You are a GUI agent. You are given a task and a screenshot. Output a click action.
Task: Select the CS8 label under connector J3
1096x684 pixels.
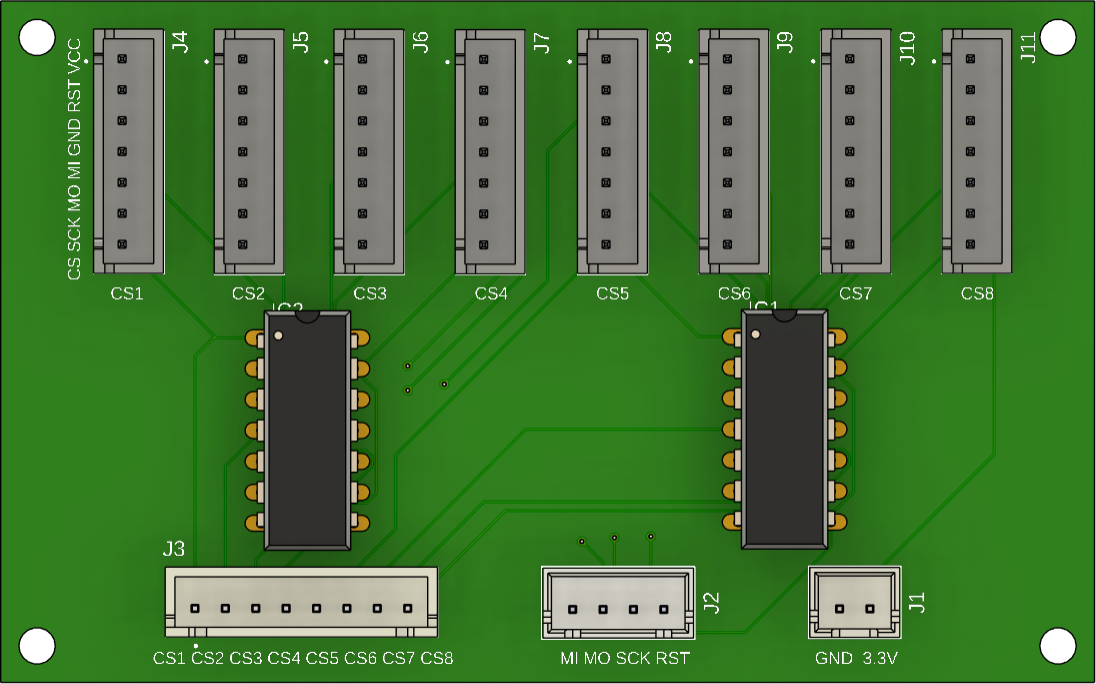(x=437, y=658)
